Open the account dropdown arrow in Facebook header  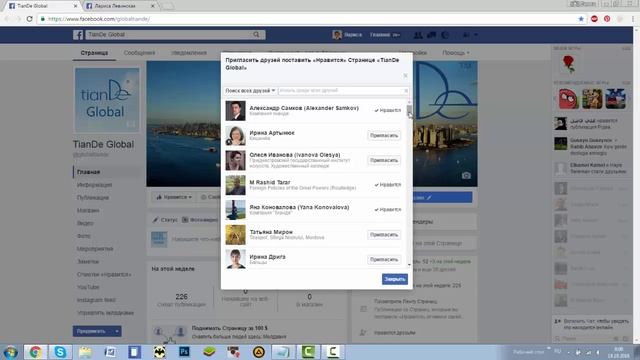(476, 35)
